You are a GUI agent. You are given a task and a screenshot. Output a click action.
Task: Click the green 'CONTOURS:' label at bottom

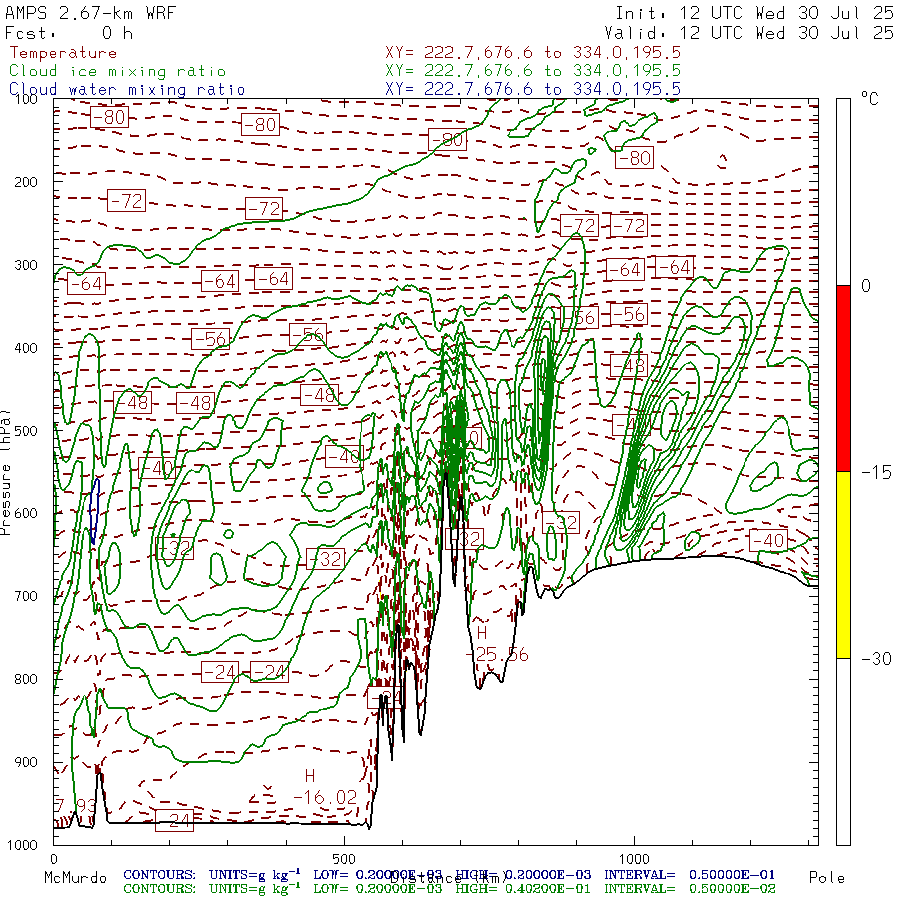[160, 889]
